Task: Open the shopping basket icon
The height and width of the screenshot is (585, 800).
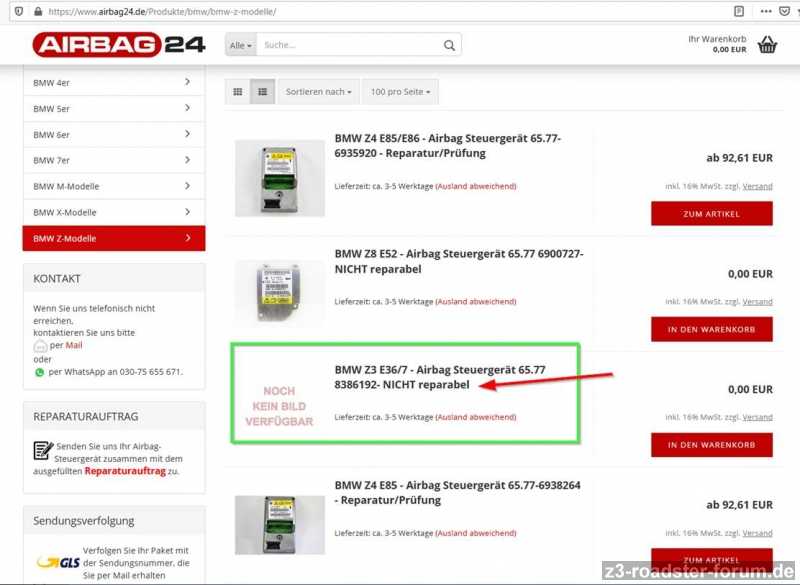Action: [767, 44]
